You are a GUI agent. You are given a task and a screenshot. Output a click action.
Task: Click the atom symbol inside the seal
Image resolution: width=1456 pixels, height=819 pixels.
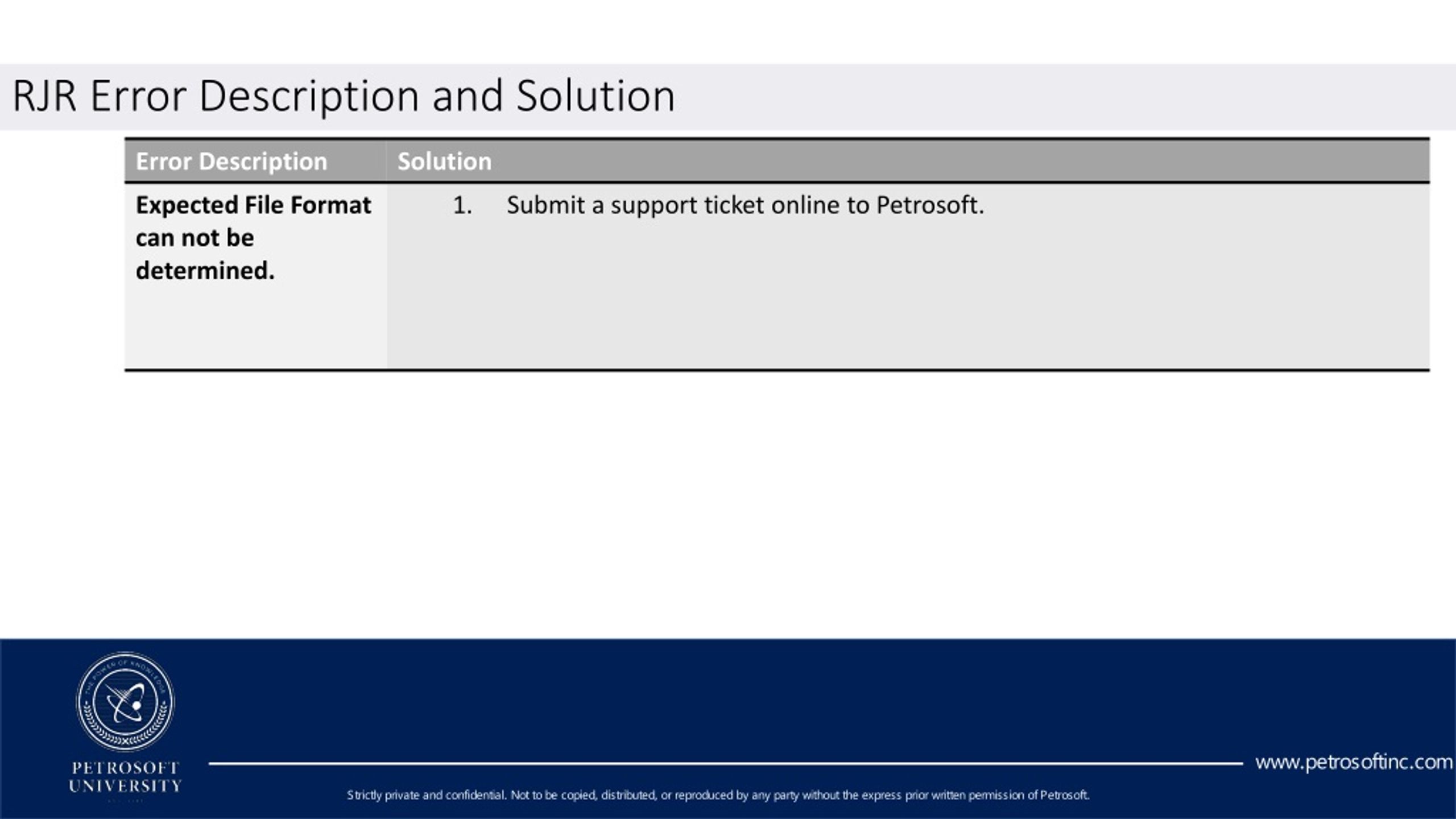[x=126, y=703]
